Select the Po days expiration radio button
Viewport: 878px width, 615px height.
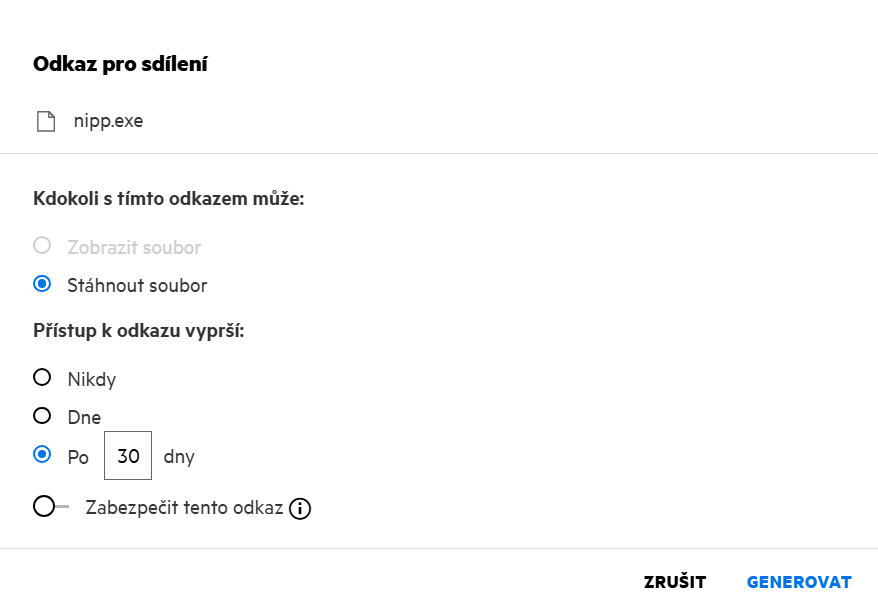coord(42,455)
